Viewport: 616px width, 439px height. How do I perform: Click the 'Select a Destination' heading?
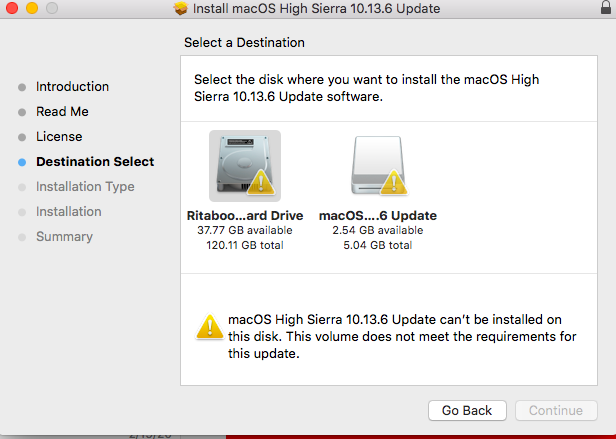[244, 42]
